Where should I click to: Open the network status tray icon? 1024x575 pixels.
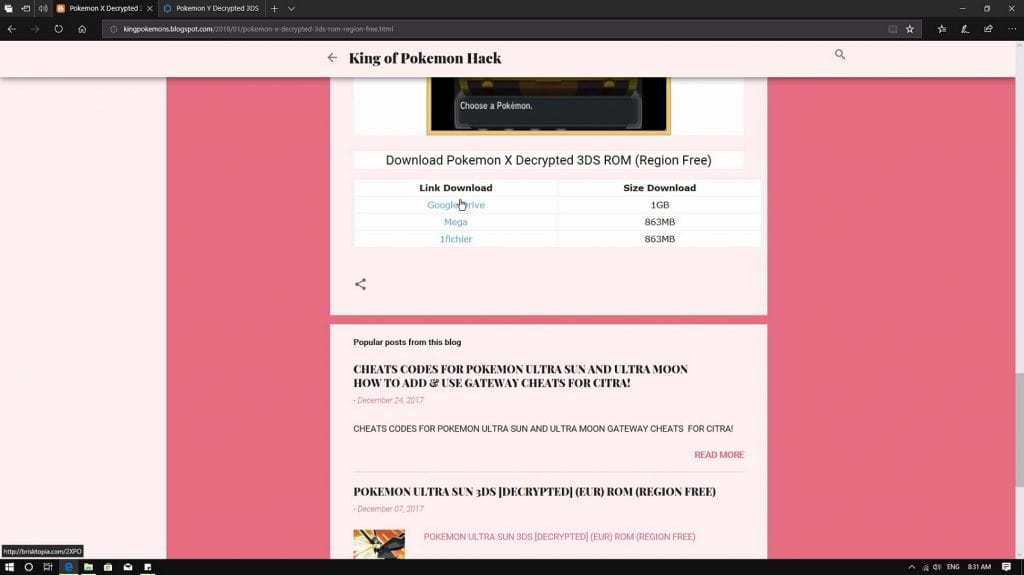pos(925,567)
